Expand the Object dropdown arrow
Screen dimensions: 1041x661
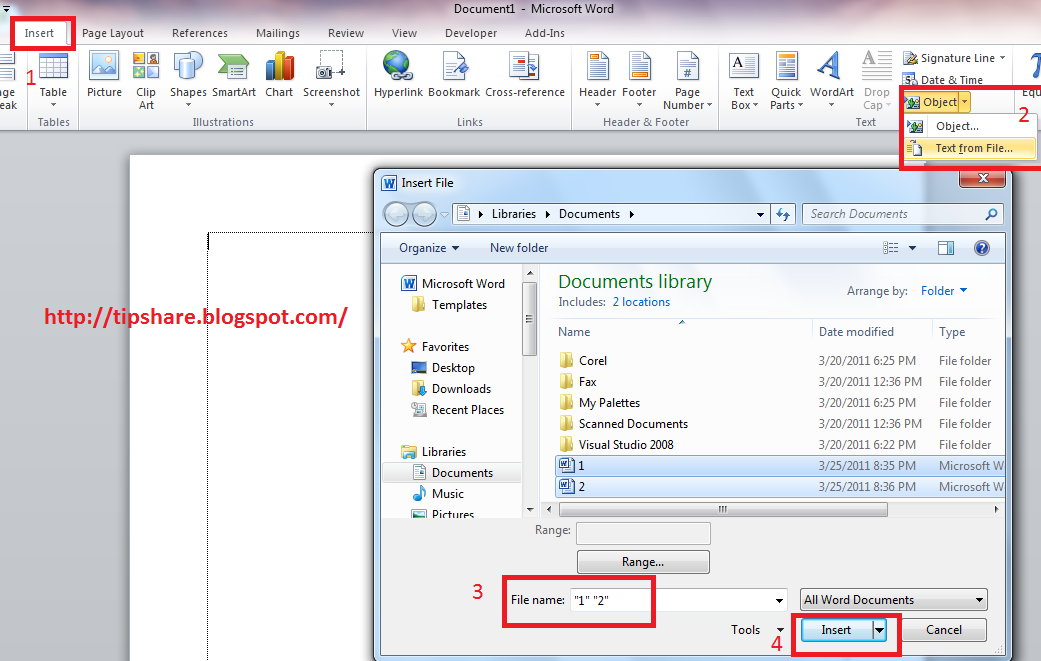965,102
